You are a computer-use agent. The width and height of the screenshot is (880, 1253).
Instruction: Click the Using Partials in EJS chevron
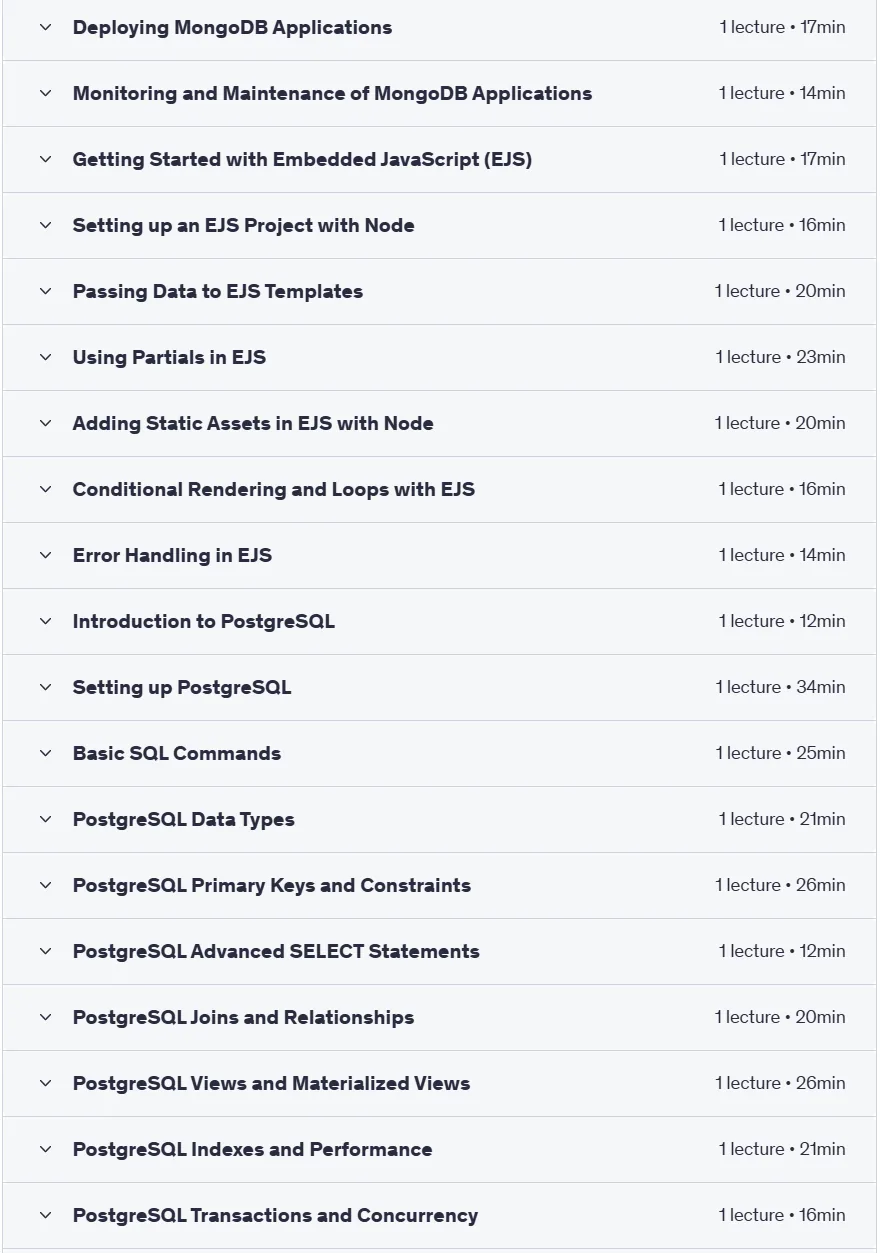[45, 357]
